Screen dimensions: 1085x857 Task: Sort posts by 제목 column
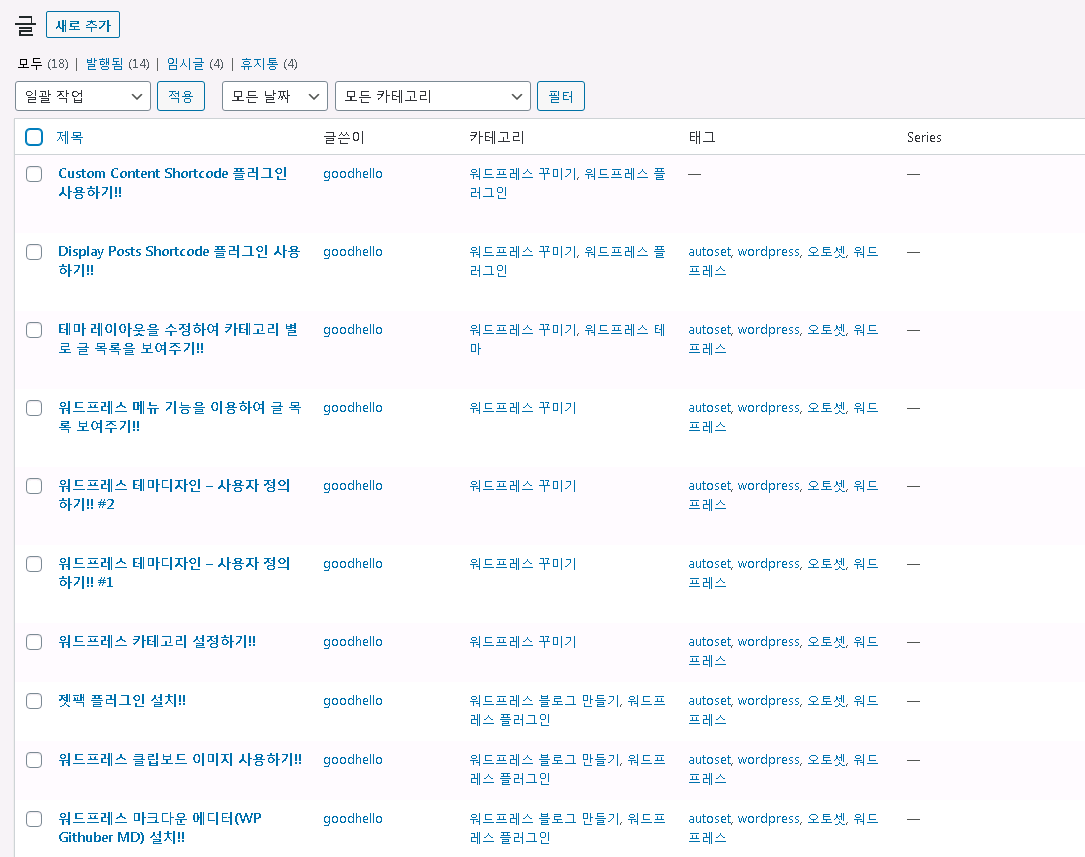pyautogui.click(x=70, y=137)
